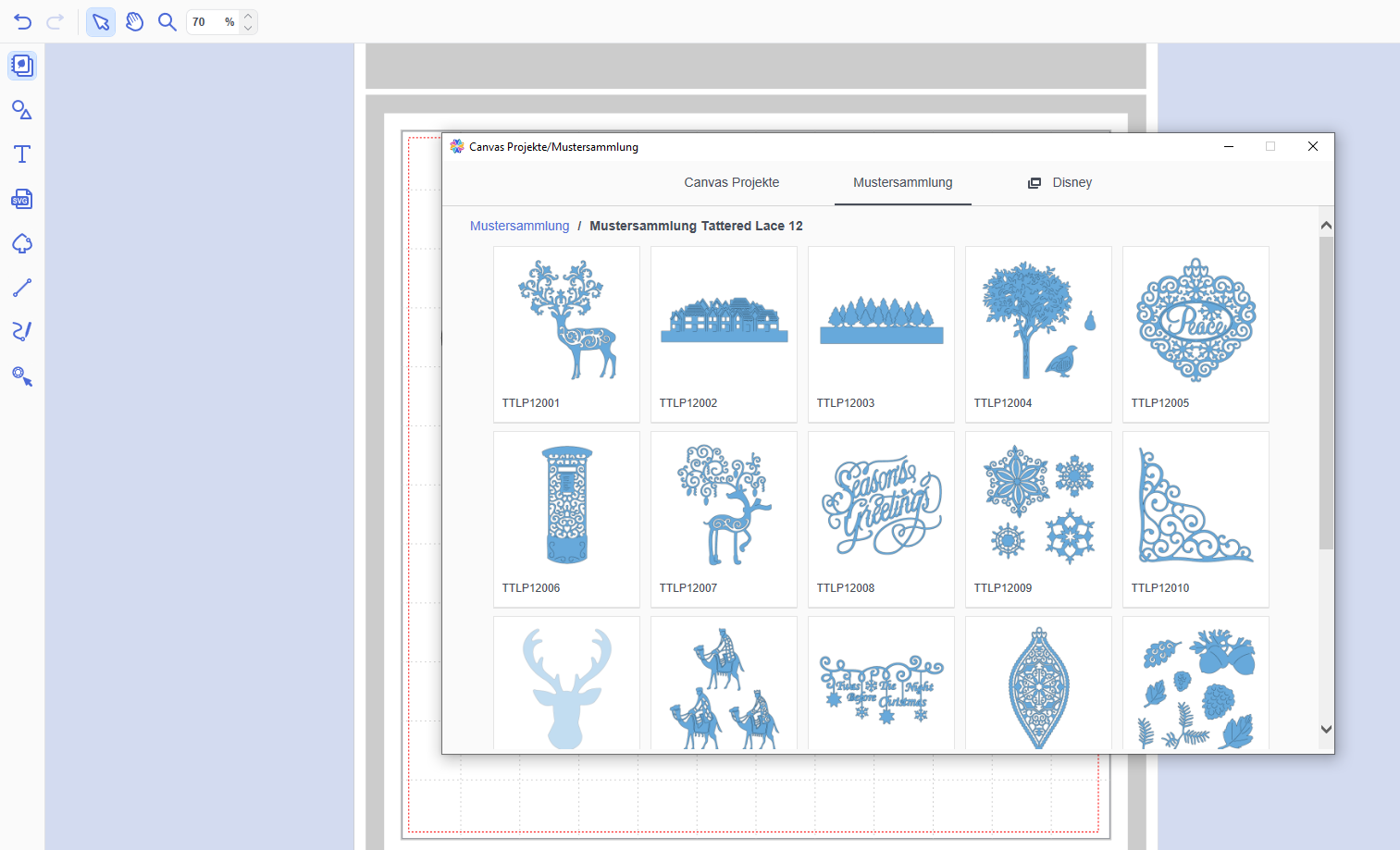Choose the TTLP12008 Seasons Greetings pattern
1400x850 pixels.
click(x=881, y=518)
